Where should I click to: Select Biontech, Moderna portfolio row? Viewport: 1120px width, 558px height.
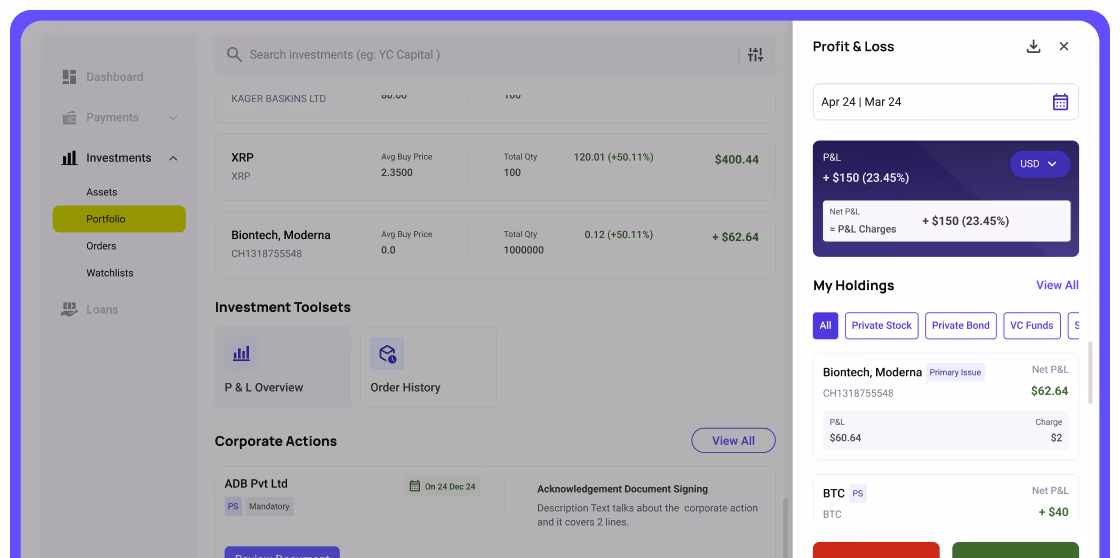[x=494, y=244]
